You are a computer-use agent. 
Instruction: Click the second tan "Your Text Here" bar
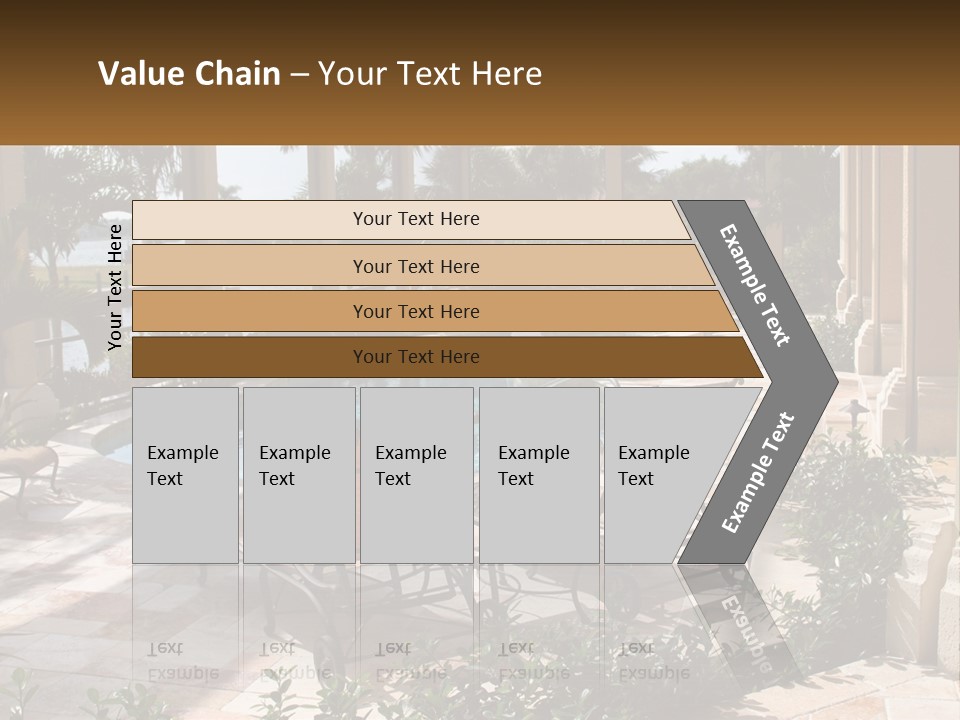click(x=415, y=266)
